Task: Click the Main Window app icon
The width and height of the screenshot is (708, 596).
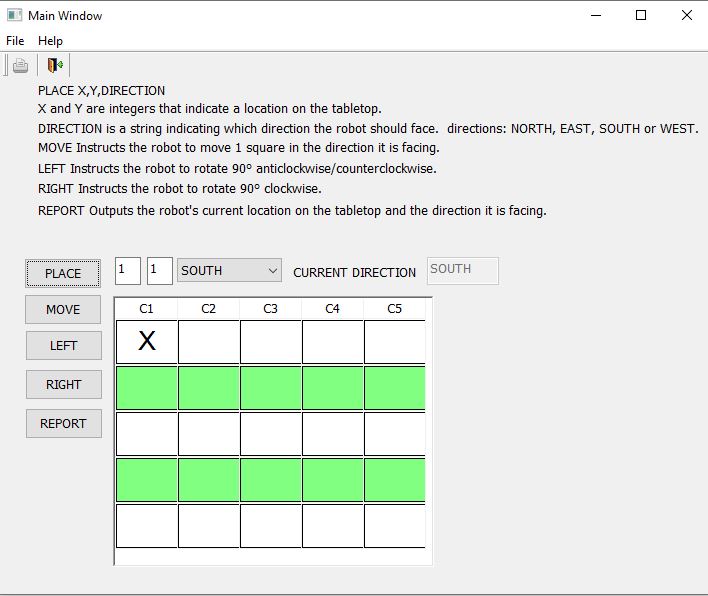Action: coord(14,15)
